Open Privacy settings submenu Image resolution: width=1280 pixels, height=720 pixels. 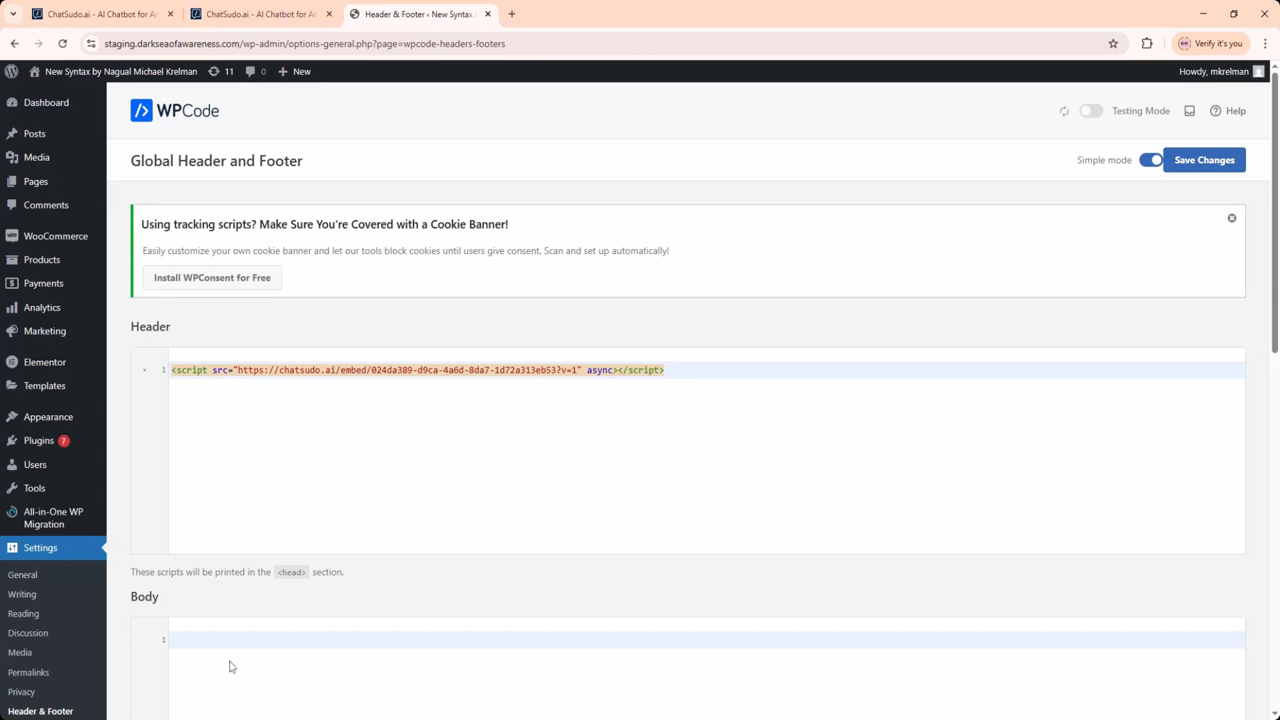pyautogui.click(x=21, y=692)
